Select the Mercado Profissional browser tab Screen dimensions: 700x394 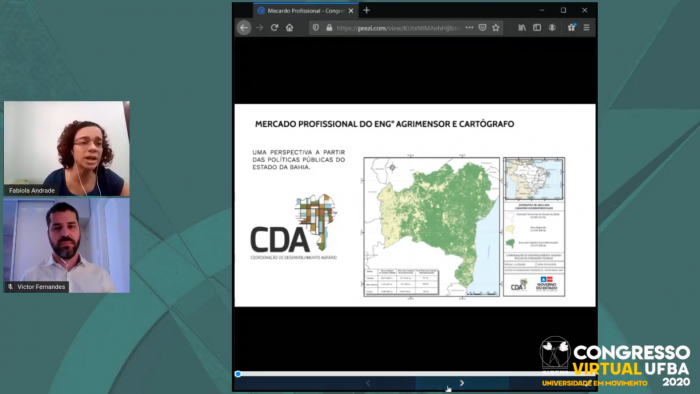306,11
